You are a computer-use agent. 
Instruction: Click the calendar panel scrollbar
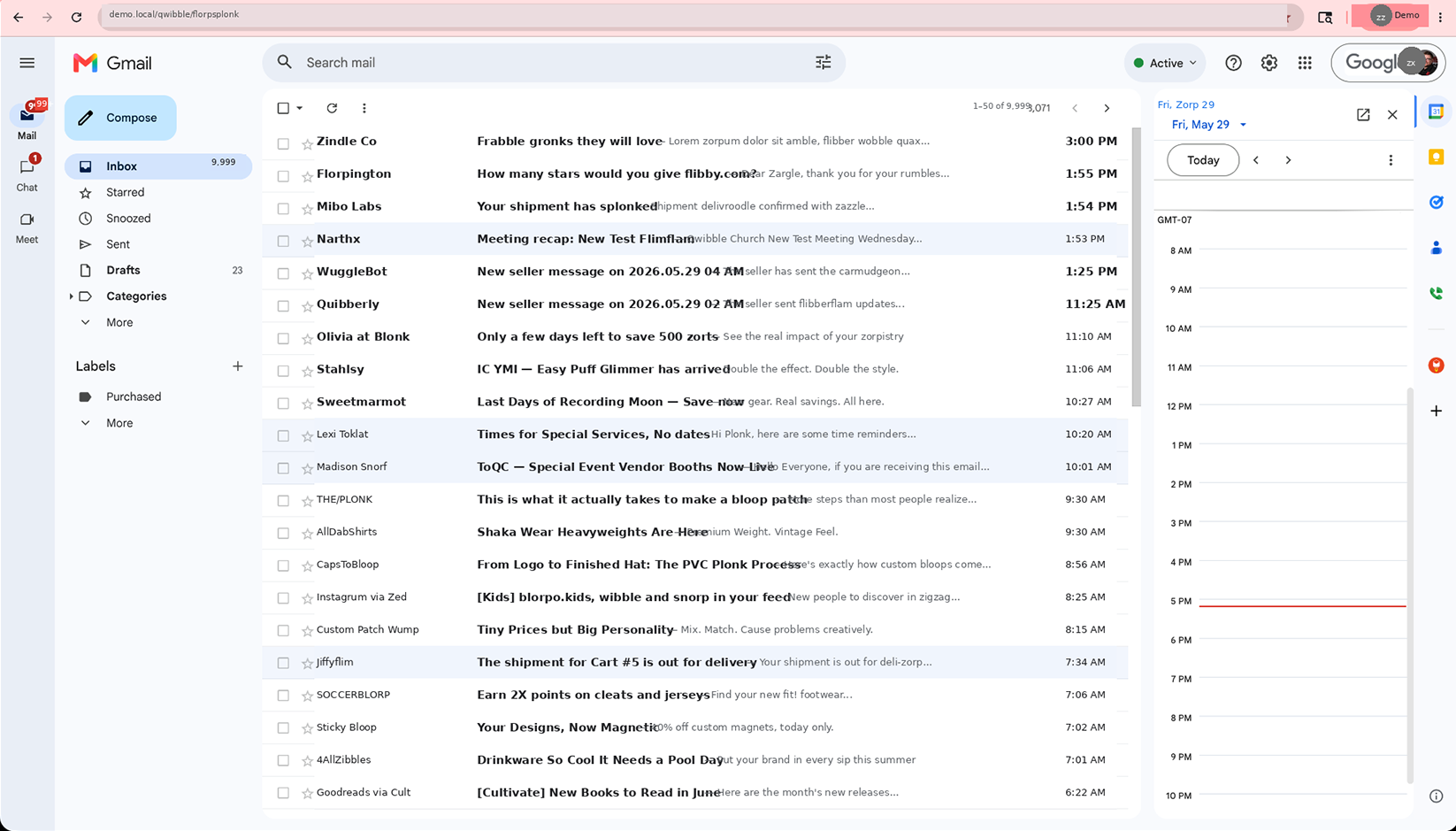pyautogui.click(x=1409, y=585)
